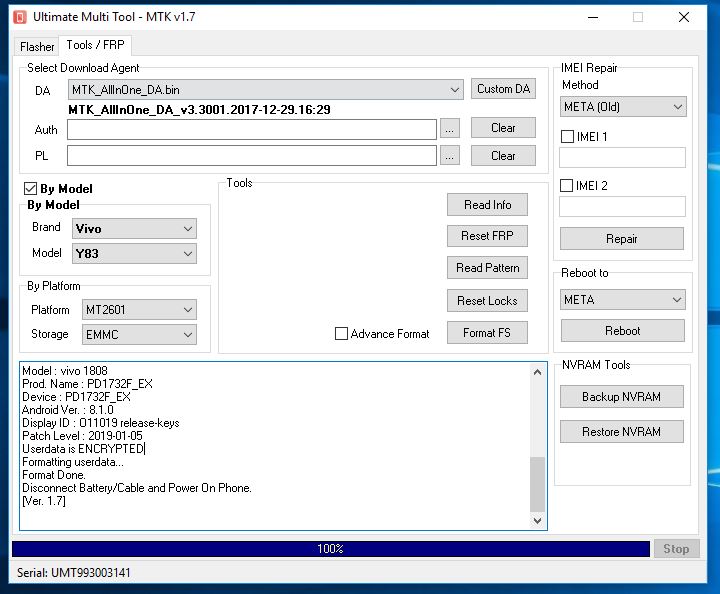Image resolution: width=720 pixels, height=594 pixels.
Task: Click the Reset Locks button
Action: coord(487,301)
